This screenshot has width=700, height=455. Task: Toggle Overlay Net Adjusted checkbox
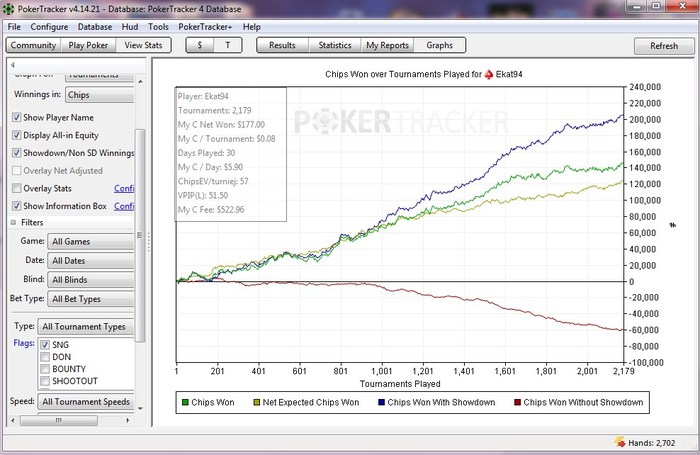pos(17,171)
